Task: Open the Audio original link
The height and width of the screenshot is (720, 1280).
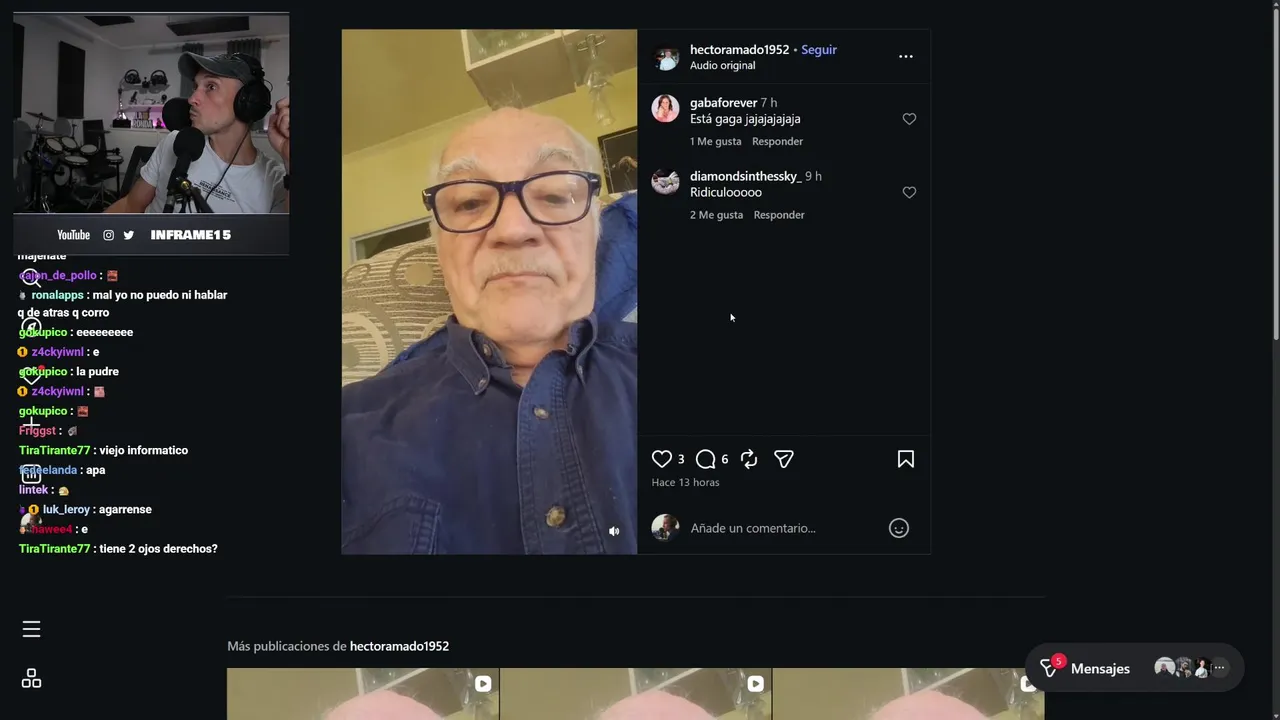Action: (722, 65)
